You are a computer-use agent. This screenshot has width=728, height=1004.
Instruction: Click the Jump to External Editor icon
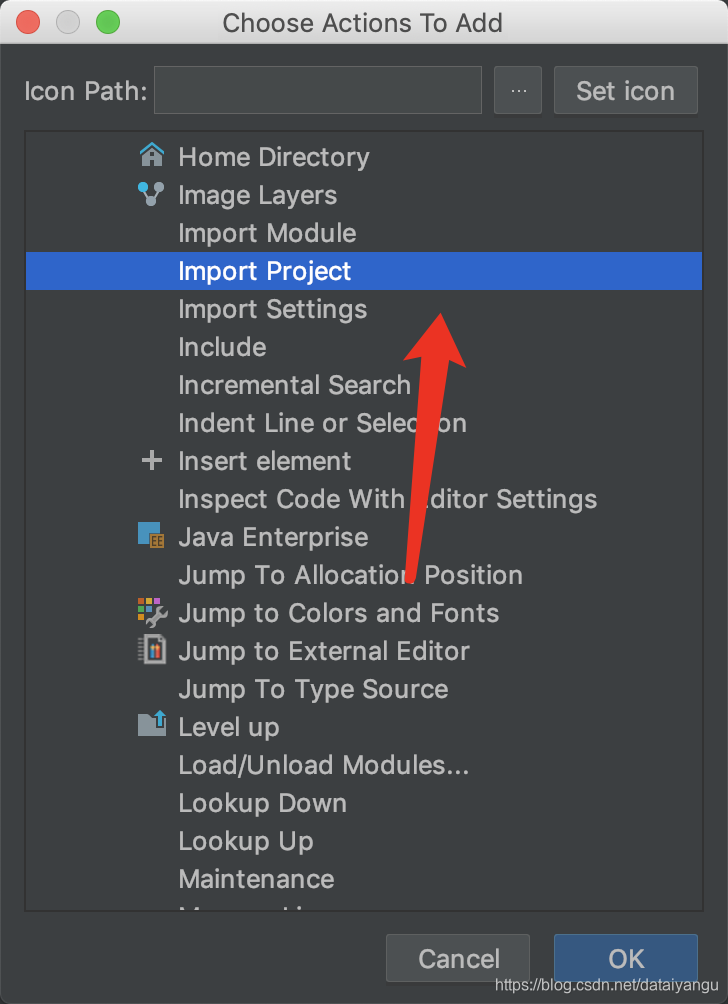click(151, 650)
